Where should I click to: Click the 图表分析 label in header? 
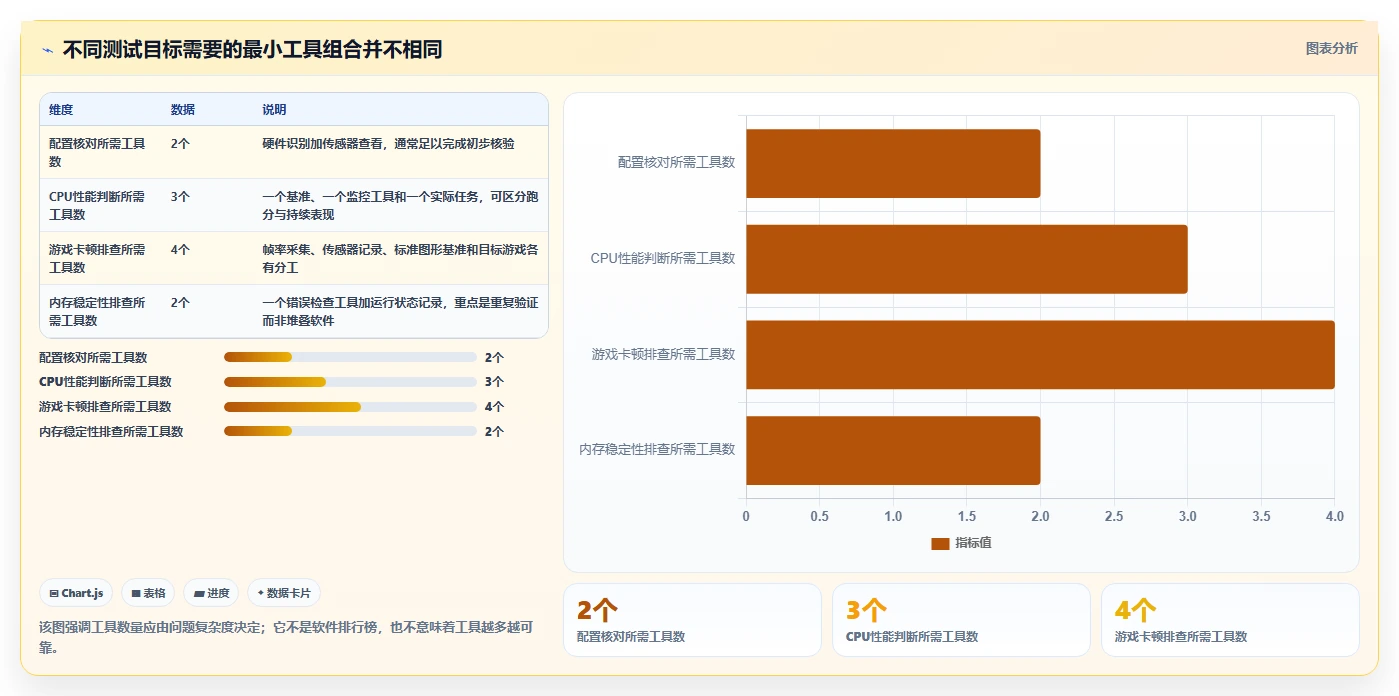1331,48
